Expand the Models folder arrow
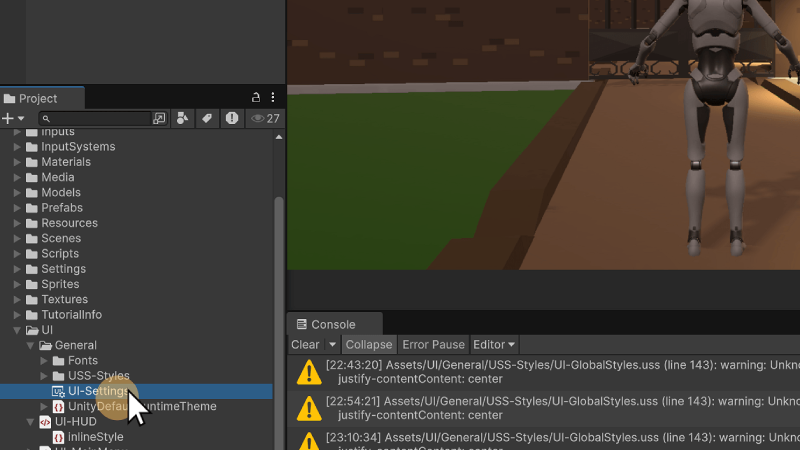Viewport: 800px width, 450px height. pyautogui.click(x=17, y=192)
